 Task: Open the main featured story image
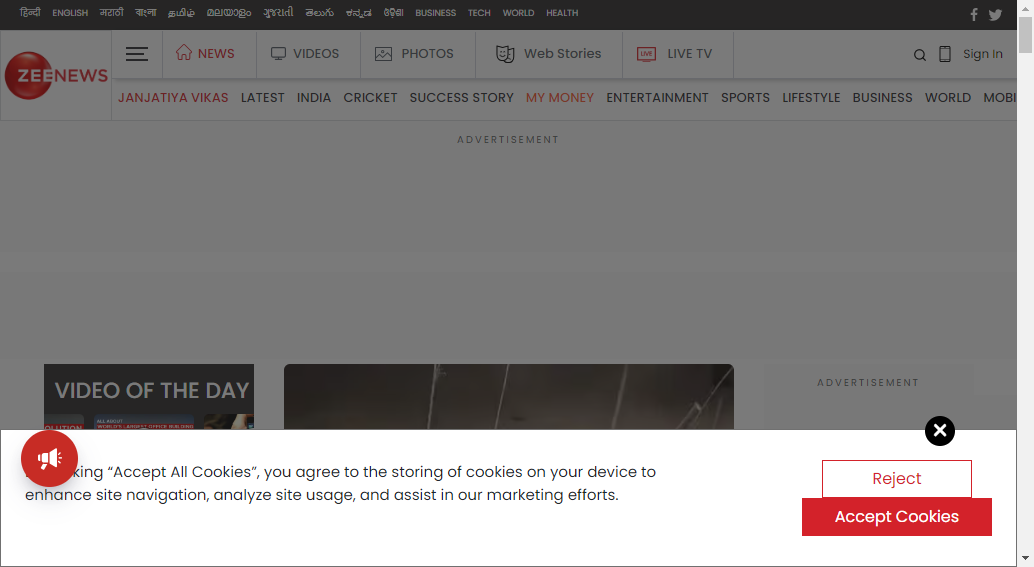coord(508,397)
